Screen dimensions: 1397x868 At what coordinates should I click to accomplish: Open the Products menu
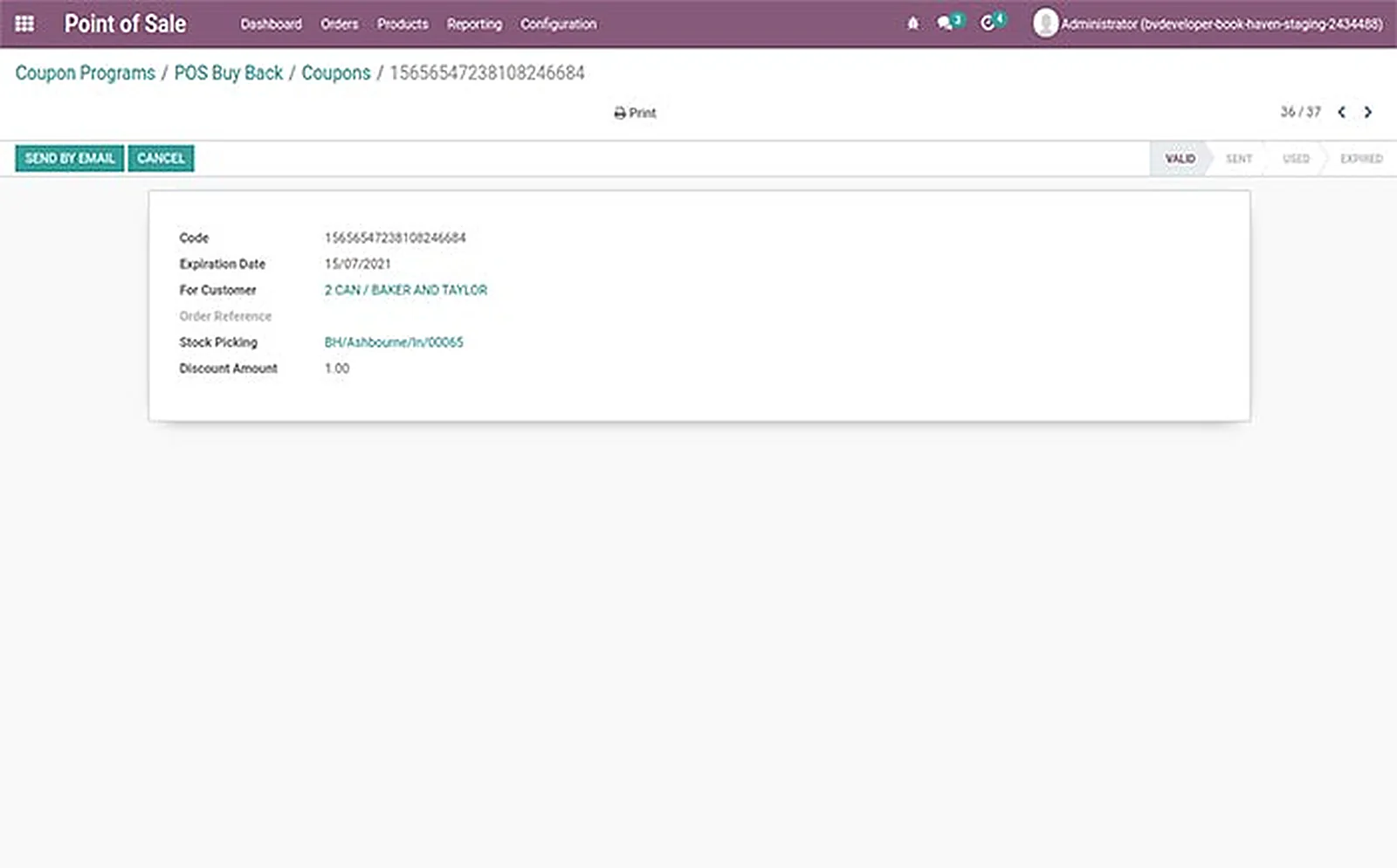[403, 24]
